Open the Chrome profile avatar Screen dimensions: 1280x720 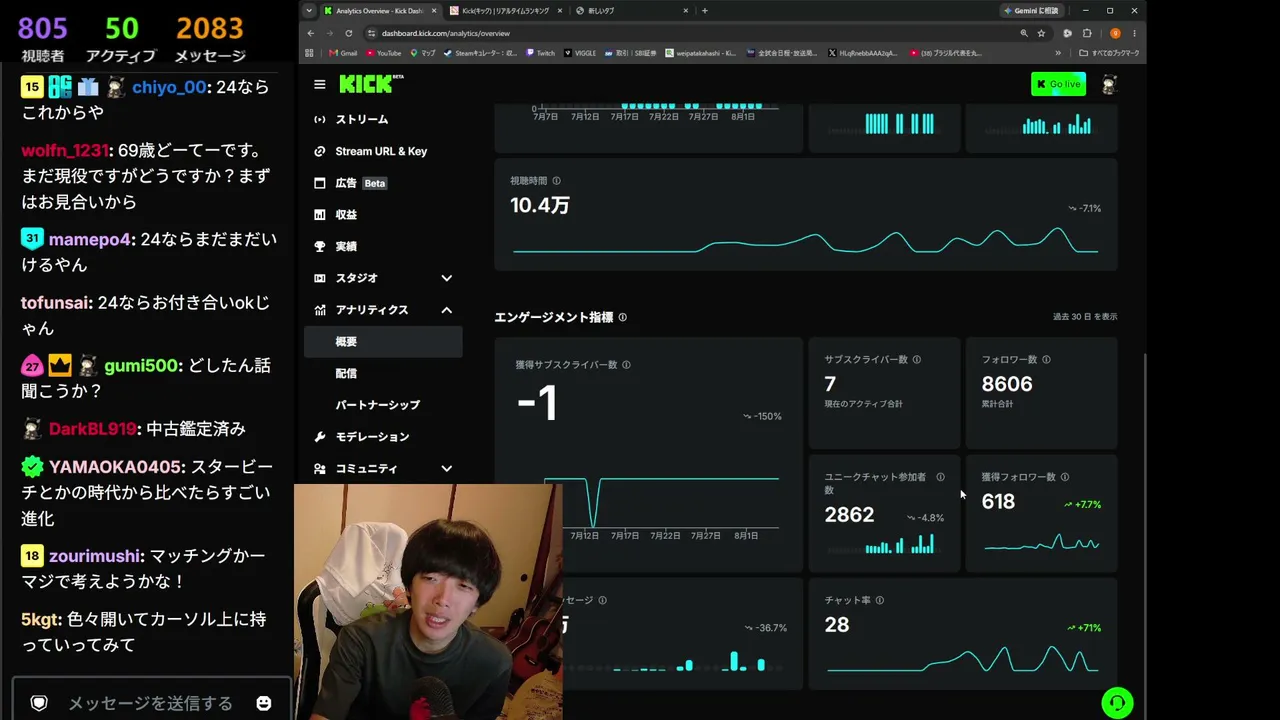click(1115, 33)
